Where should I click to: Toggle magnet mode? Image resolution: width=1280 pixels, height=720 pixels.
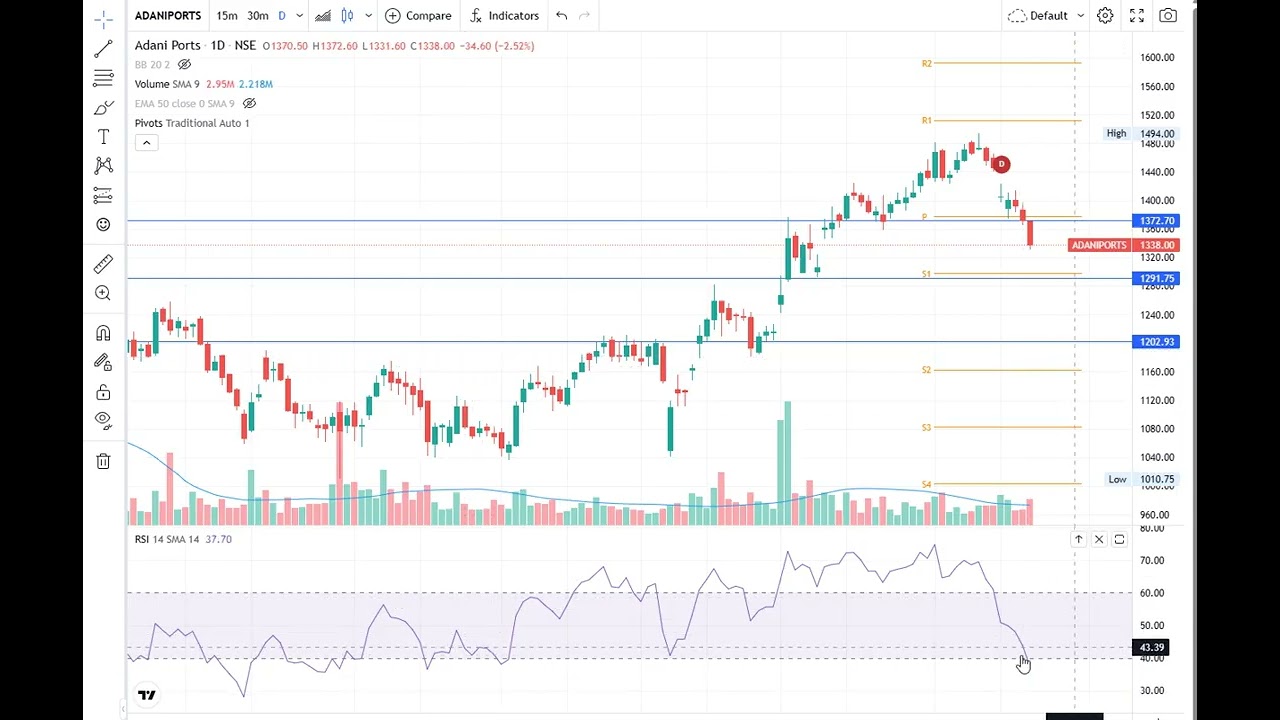tap(103, 333)
